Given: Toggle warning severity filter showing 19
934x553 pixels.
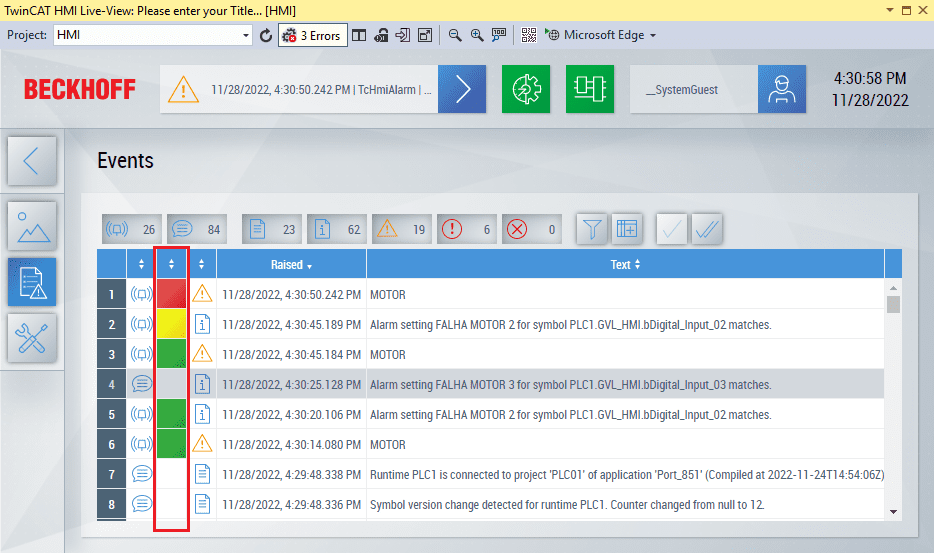Looking at the screenshot, I should [401, 229].
